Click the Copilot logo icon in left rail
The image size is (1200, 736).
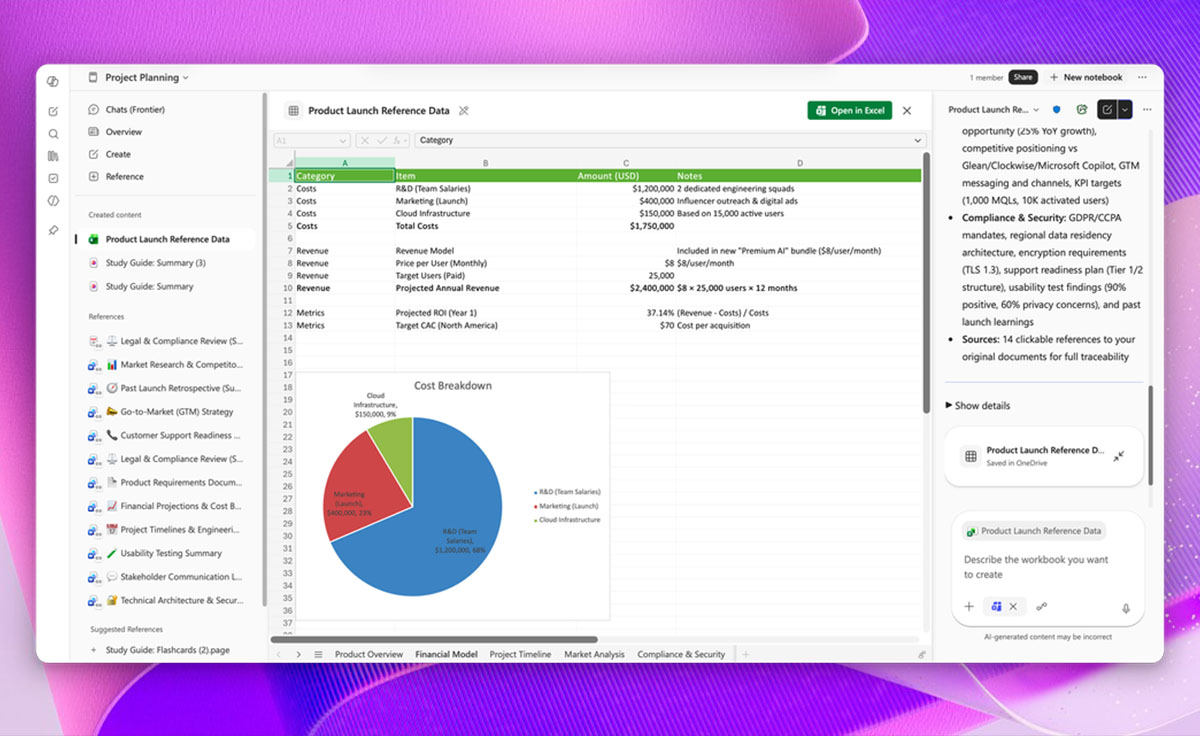(x=53, y=82)
